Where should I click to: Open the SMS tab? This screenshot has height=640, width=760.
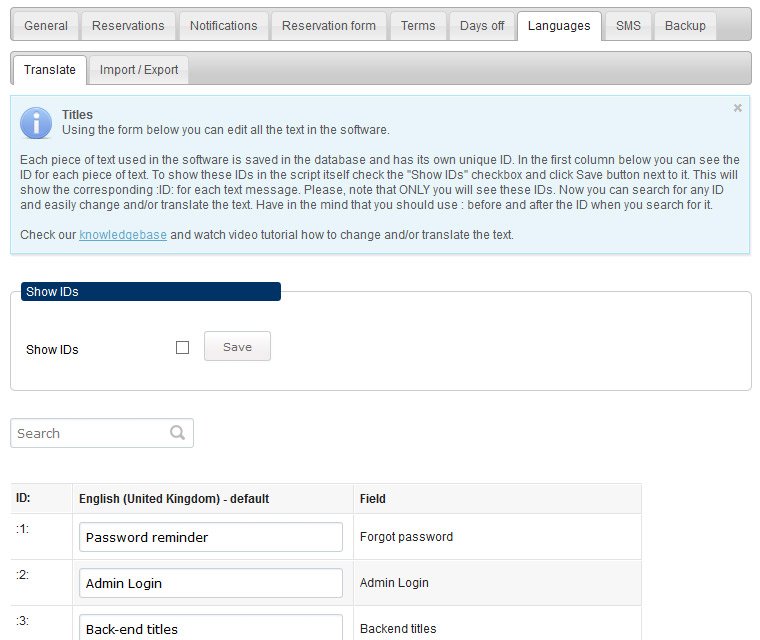pos(628,26)
